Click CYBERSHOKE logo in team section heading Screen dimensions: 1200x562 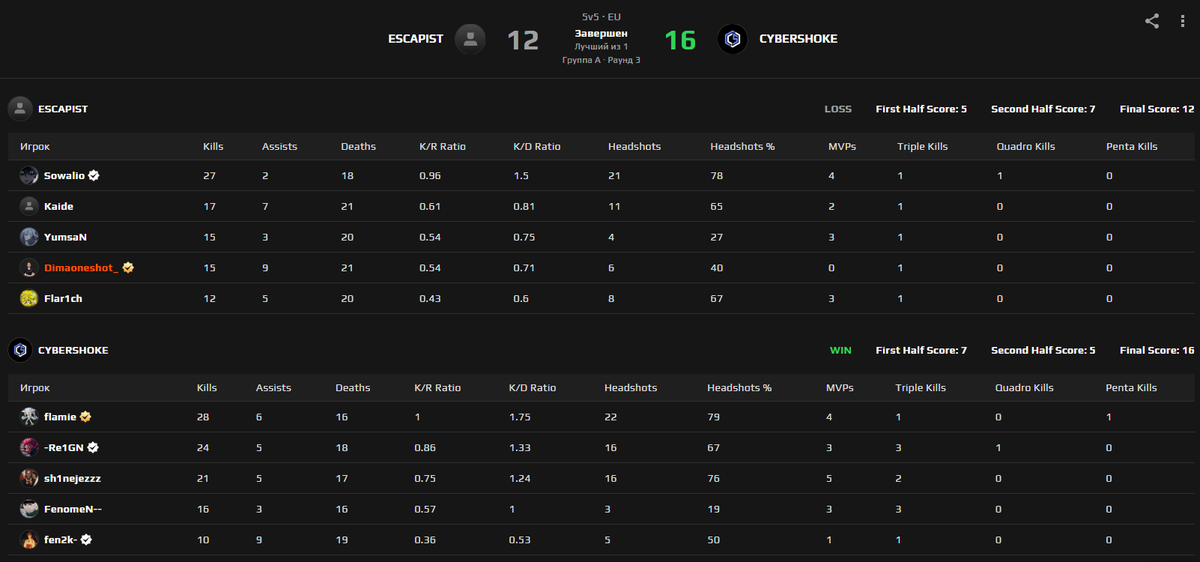click(19, 350)
